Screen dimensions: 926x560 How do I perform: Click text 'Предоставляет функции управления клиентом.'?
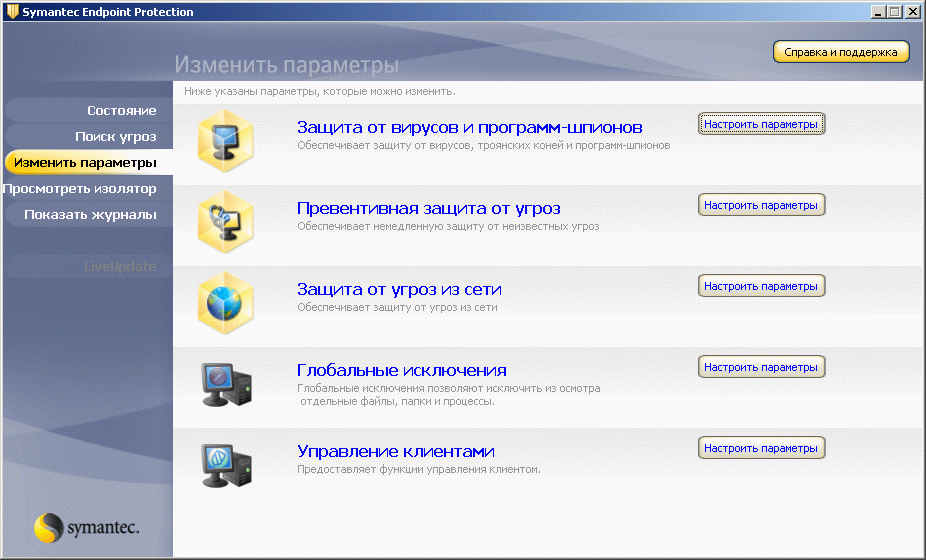click(419, 469)
